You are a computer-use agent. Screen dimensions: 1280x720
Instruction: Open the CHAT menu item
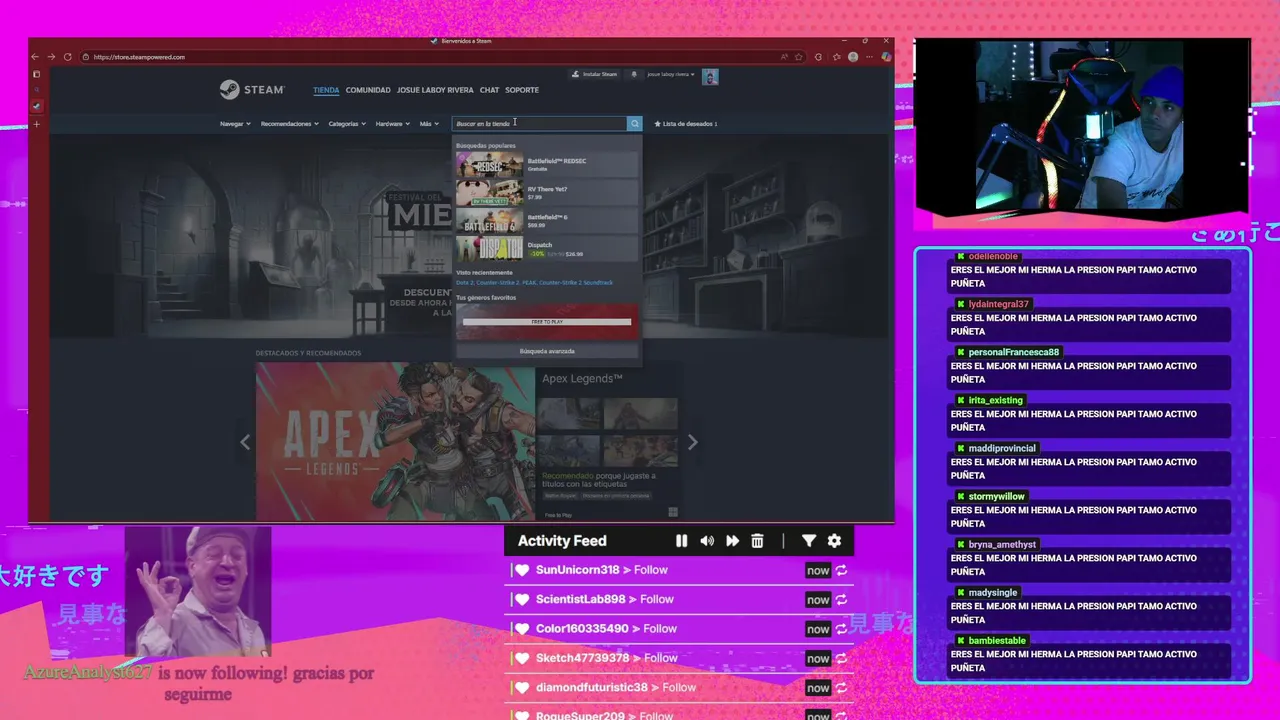(x=489, y=90)
